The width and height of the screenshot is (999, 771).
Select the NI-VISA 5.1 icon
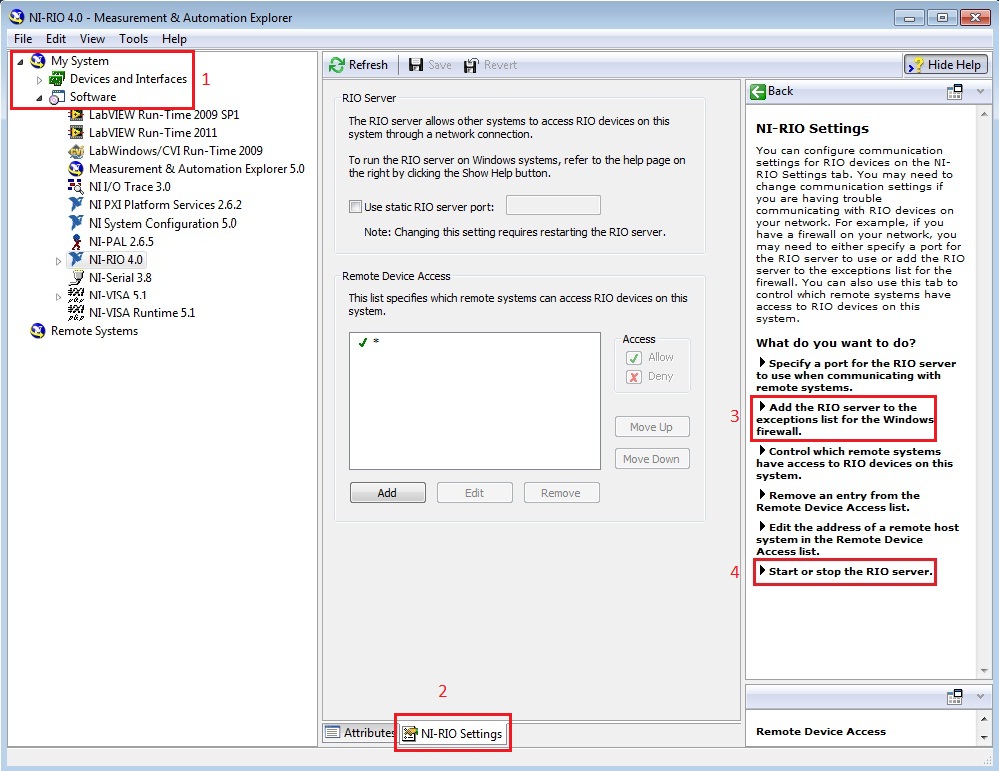tap(76, 294)
